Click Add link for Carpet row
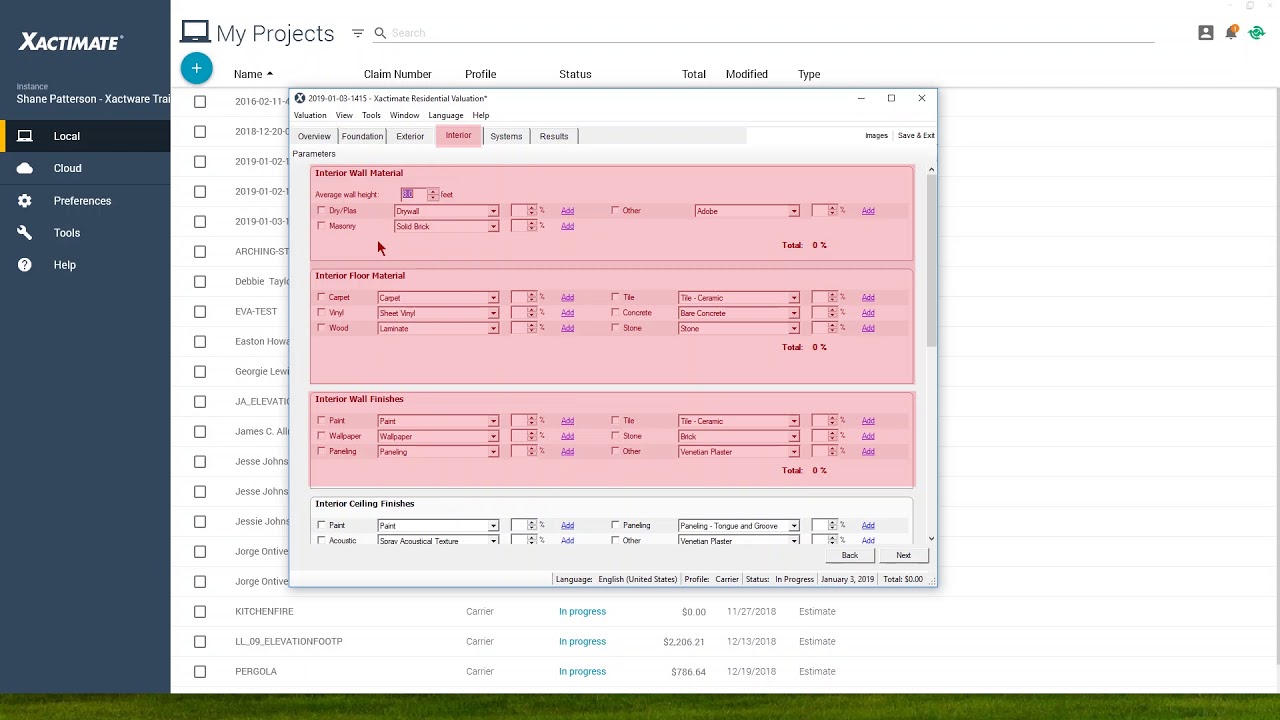The width and height of the screenshot is (1280, 720). click(567, 297)
